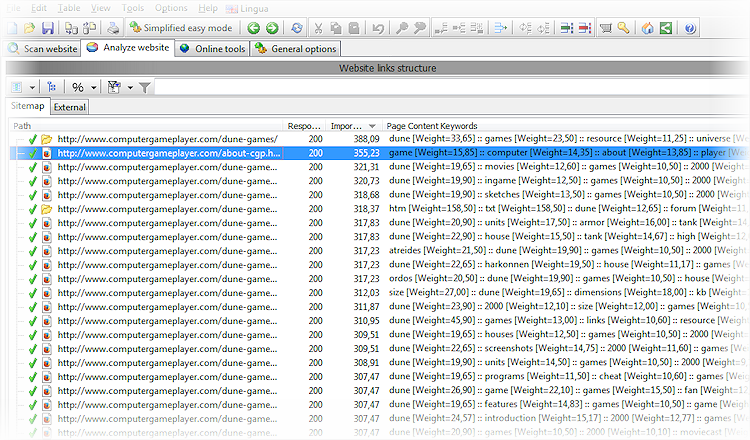
Task: Click the Path column header
Action: click(x=146, y=126)
